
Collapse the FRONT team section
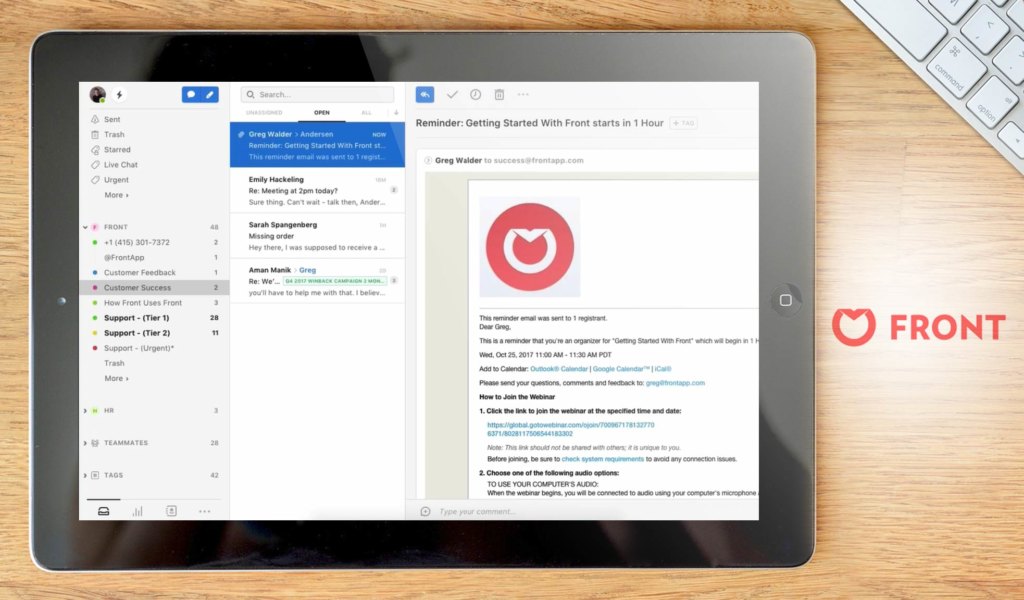(85, 227)
